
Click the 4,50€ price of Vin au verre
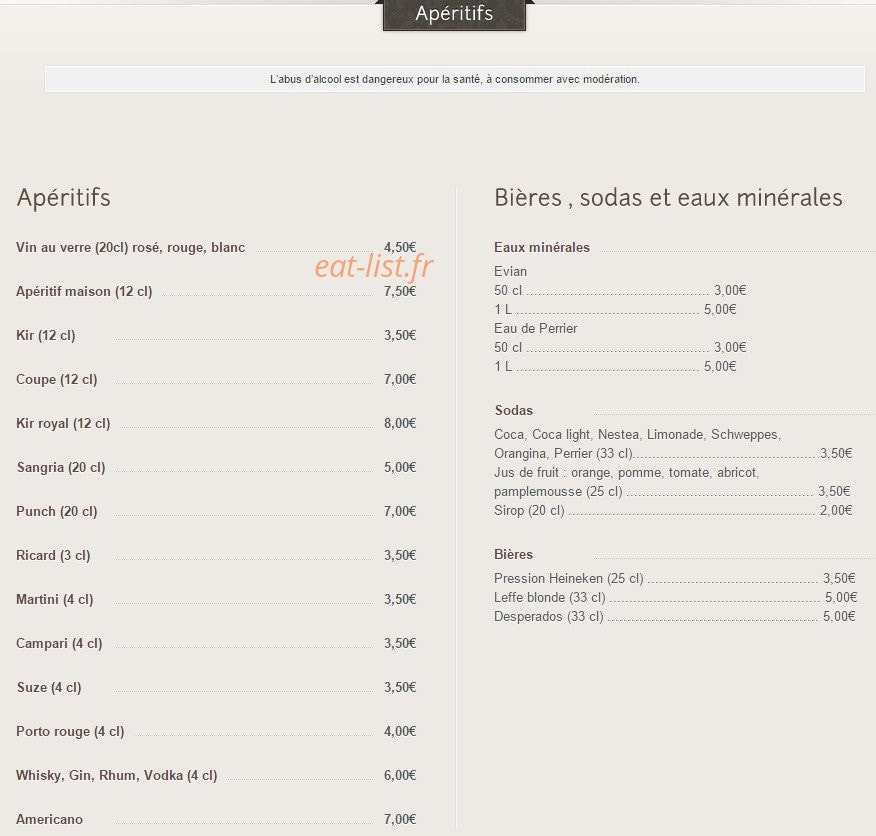400,247
